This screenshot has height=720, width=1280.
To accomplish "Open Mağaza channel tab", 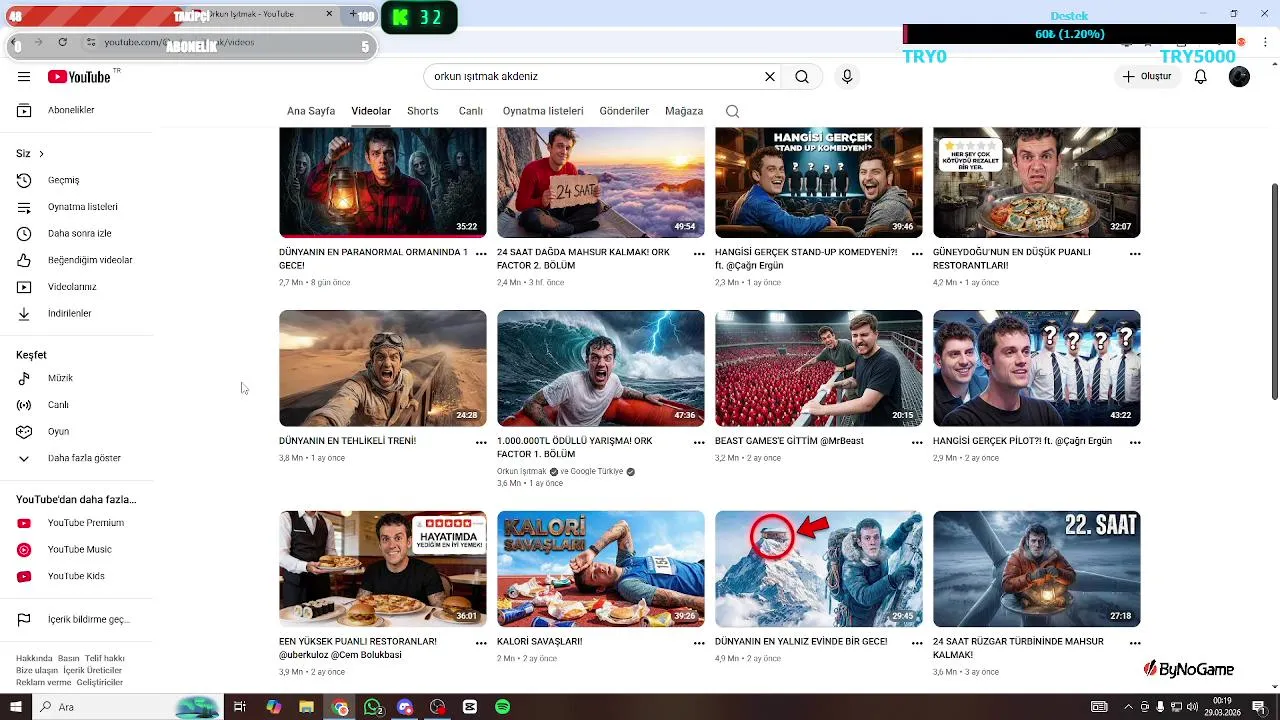I will pos(684,111).
